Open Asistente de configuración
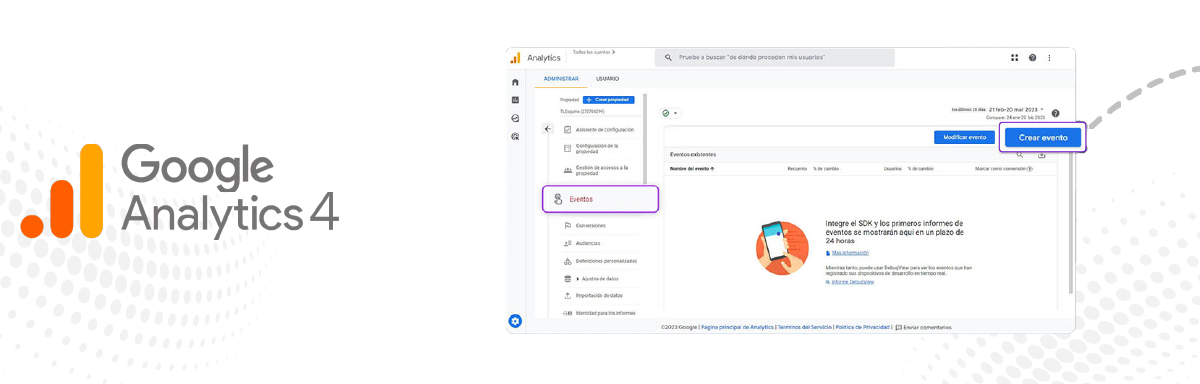Viewport: 1200px width, 384px height. [x=605, y=130]
